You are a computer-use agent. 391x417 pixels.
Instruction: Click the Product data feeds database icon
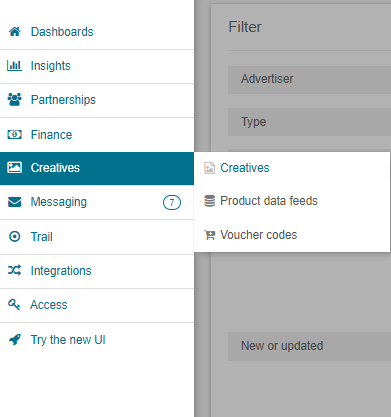(209, 201)
